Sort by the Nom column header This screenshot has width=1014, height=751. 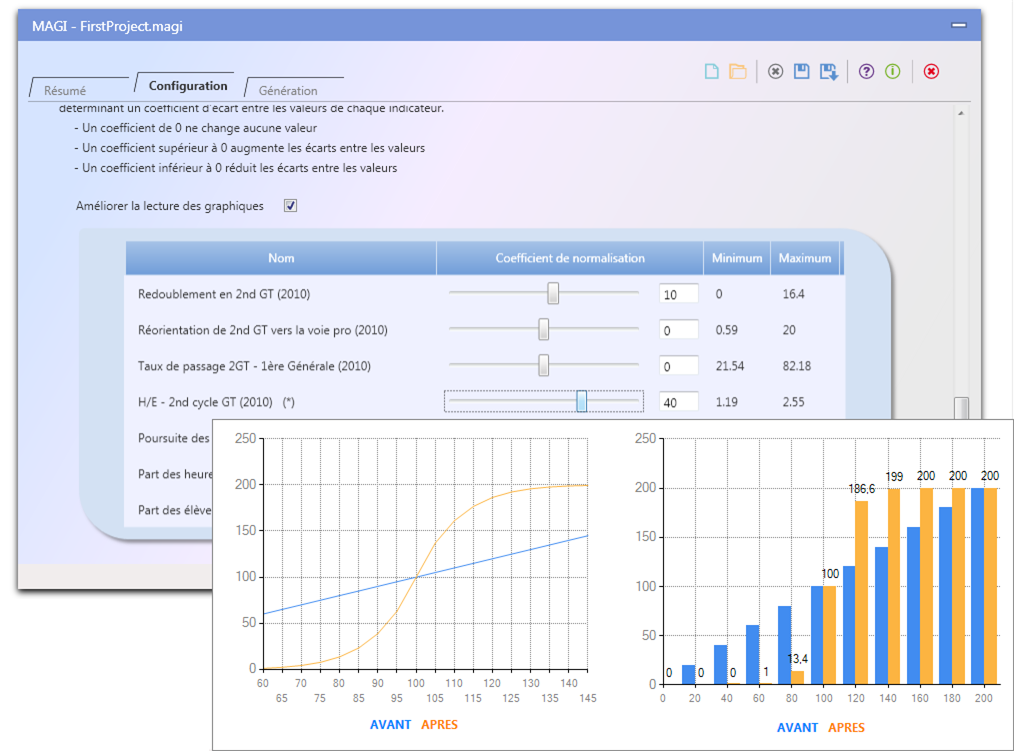pos(281,258)
